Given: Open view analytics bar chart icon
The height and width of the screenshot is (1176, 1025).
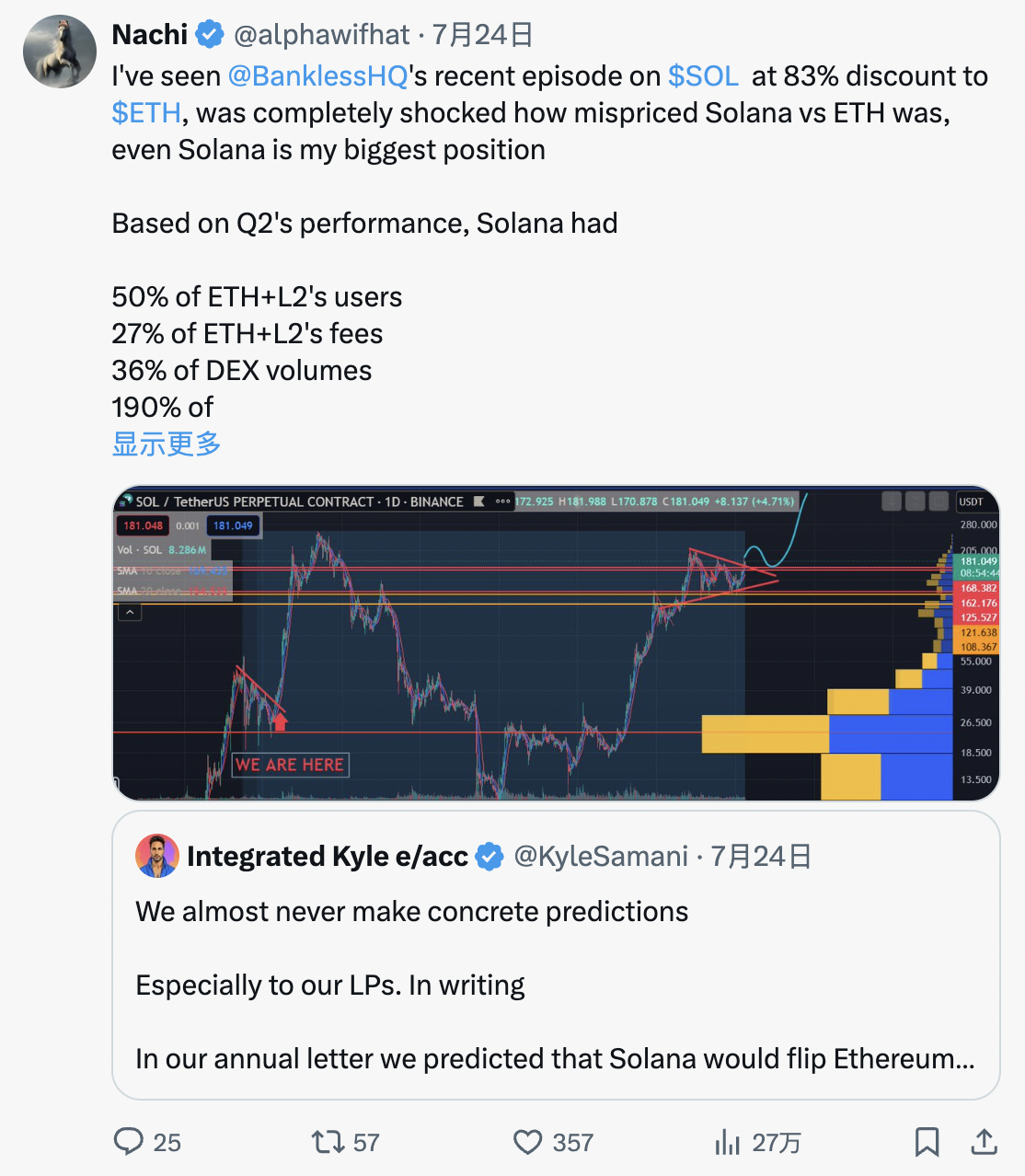Looking at the screenshot, I should 727,1142.
